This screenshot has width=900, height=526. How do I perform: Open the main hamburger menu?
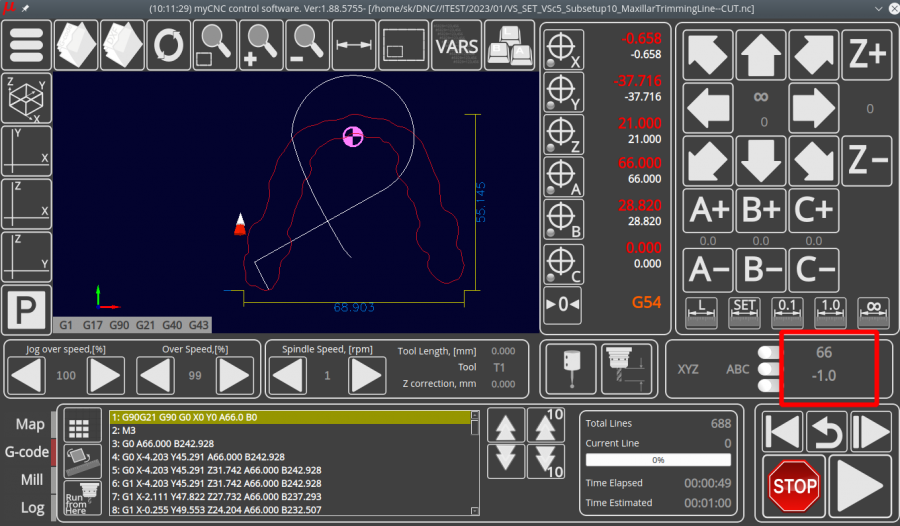27,44
